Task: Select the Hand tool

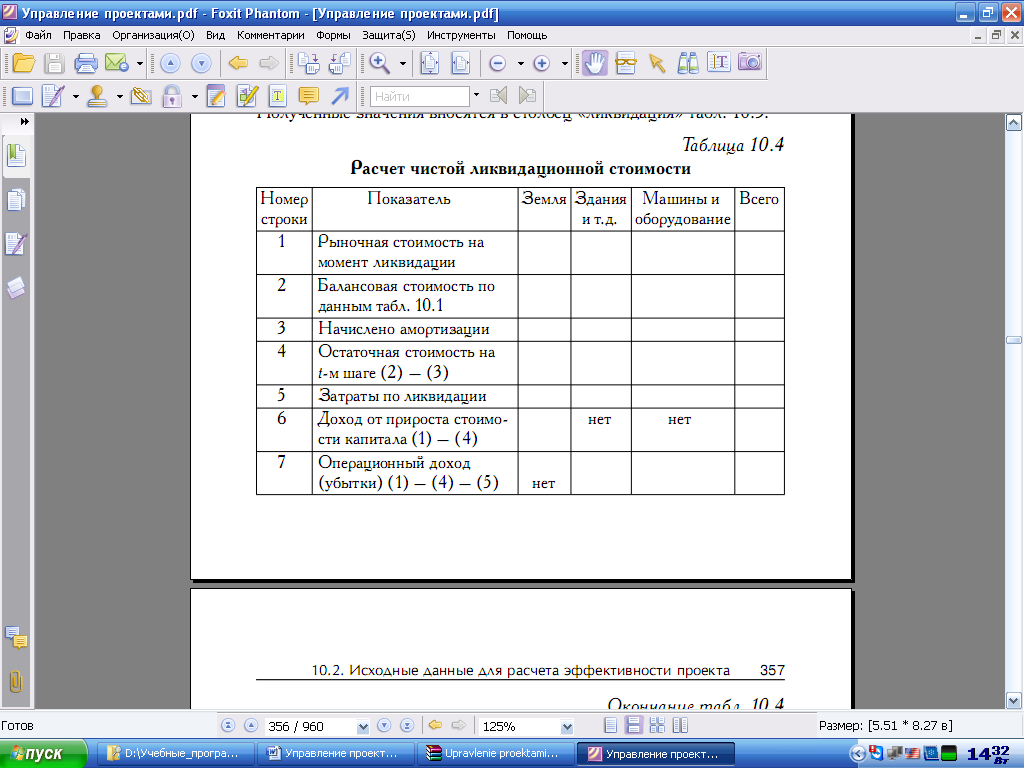Action: (x=594, y=63)
